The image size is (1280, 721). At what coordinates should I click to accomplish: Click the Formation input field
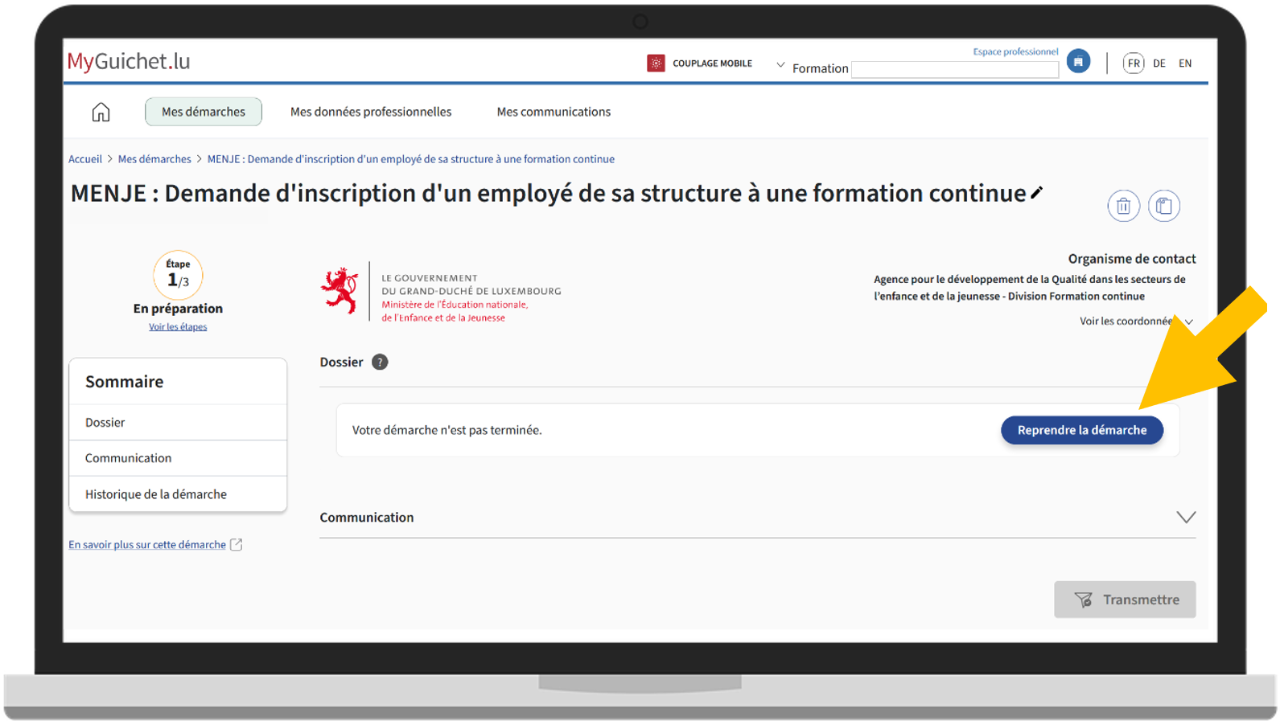point(954,69)
